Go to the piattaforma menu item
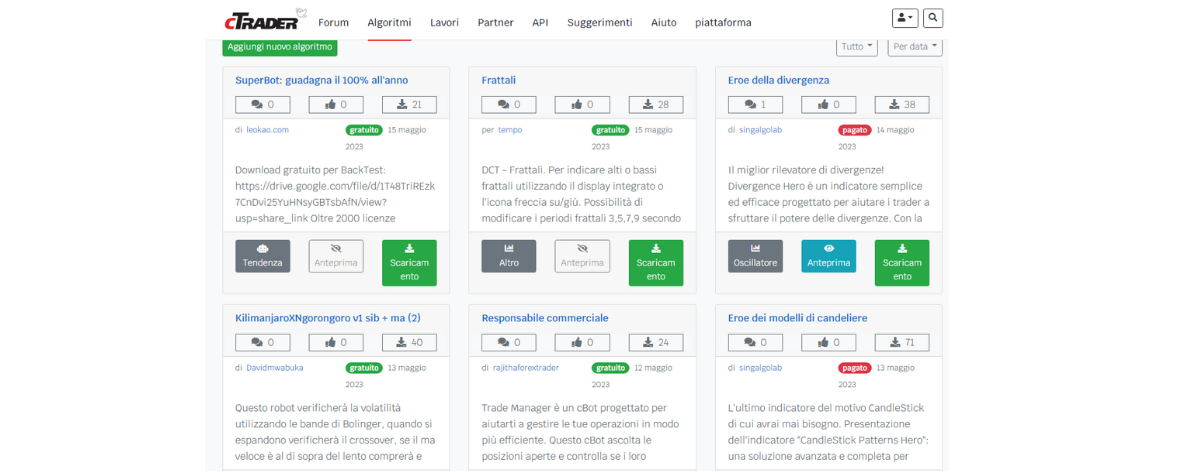 pos(723,23)
